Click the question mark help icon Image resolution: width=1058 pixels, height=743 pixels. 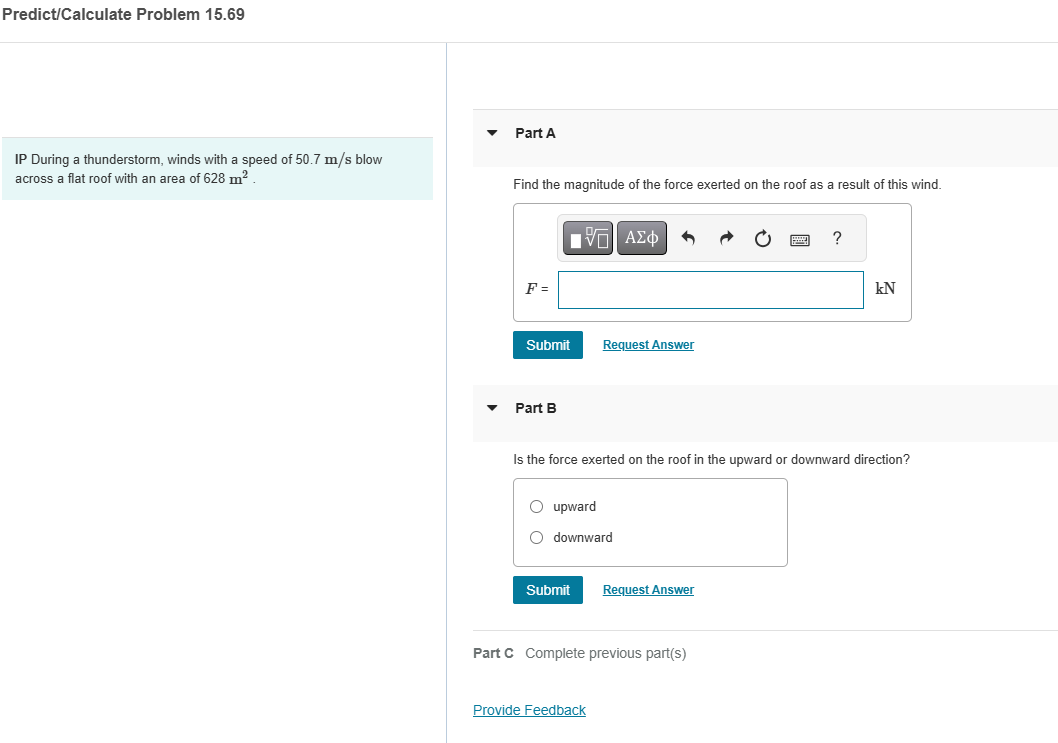click(x=836, y=238)
